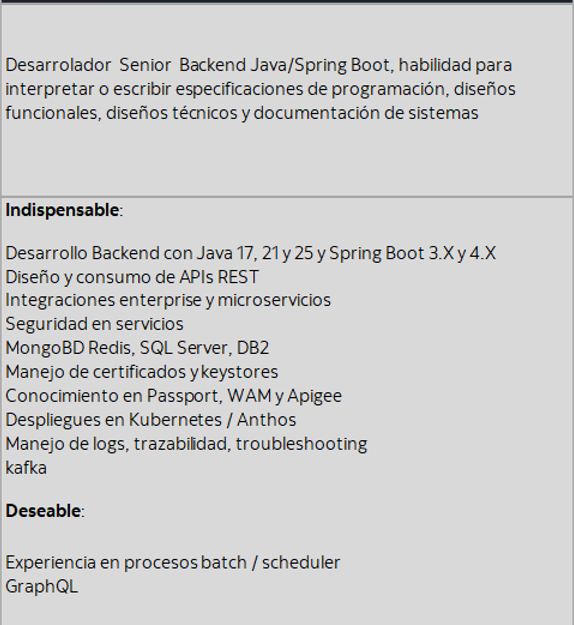
Task: Click 'Conocimiento en Passport, WAM y Apigee'
Action: click(173, 396)
